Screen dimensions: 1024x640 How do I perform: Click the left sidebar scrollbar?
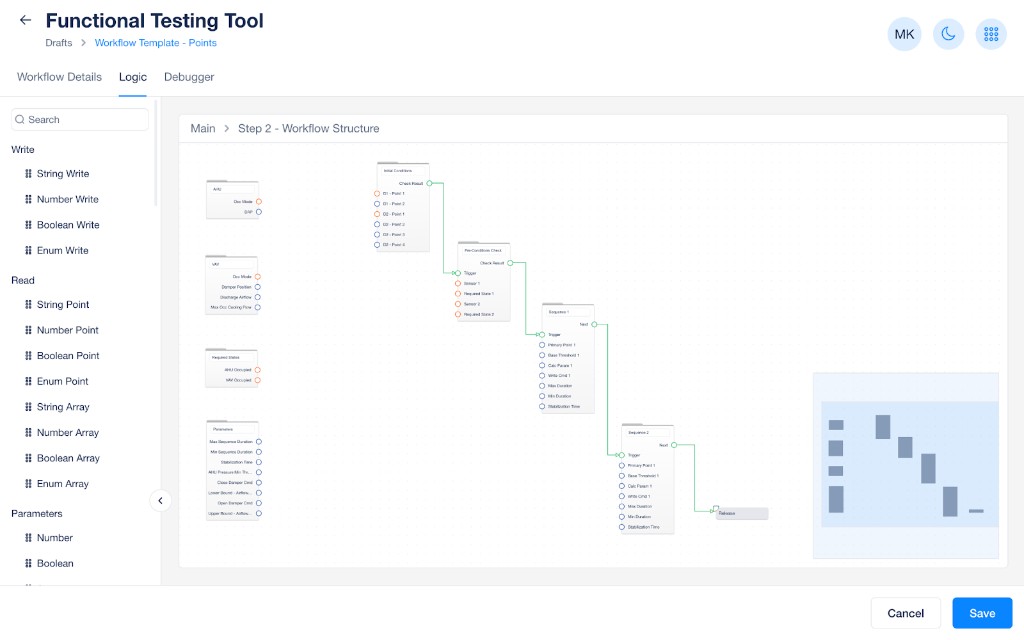155,153
